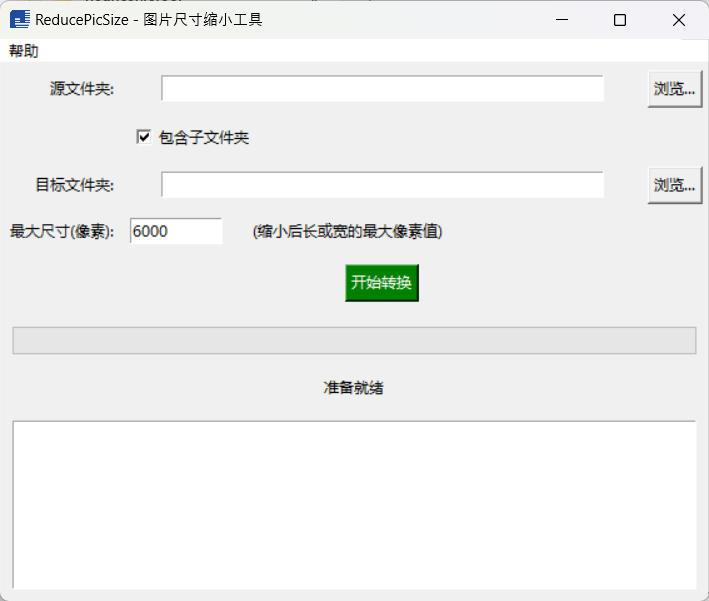Click the 包含子文件夹 label text
The image size is (709, 601).
click(203, 137)
